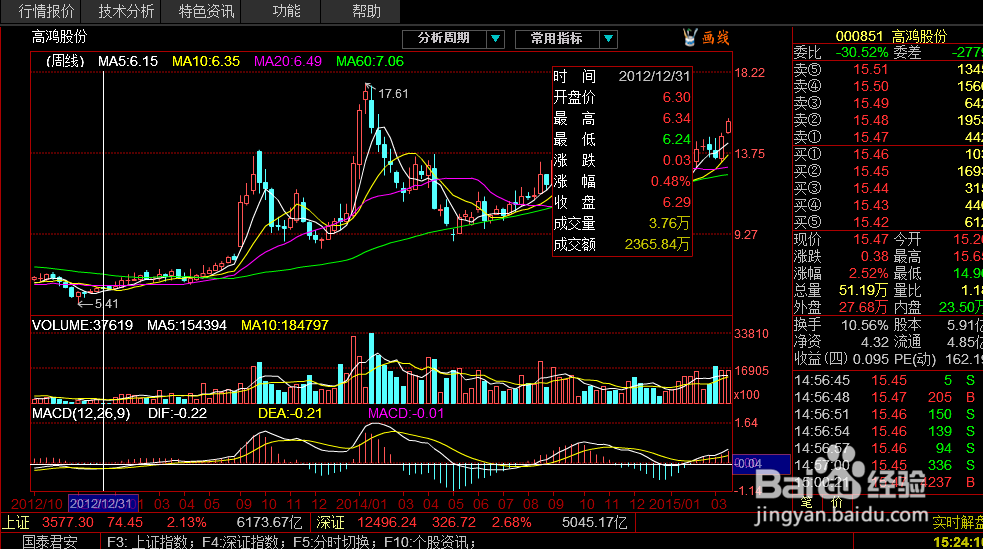Select the highlighted 2012/12/31 date marker
This screenshot has height=549, width=983.
[102, 504]
